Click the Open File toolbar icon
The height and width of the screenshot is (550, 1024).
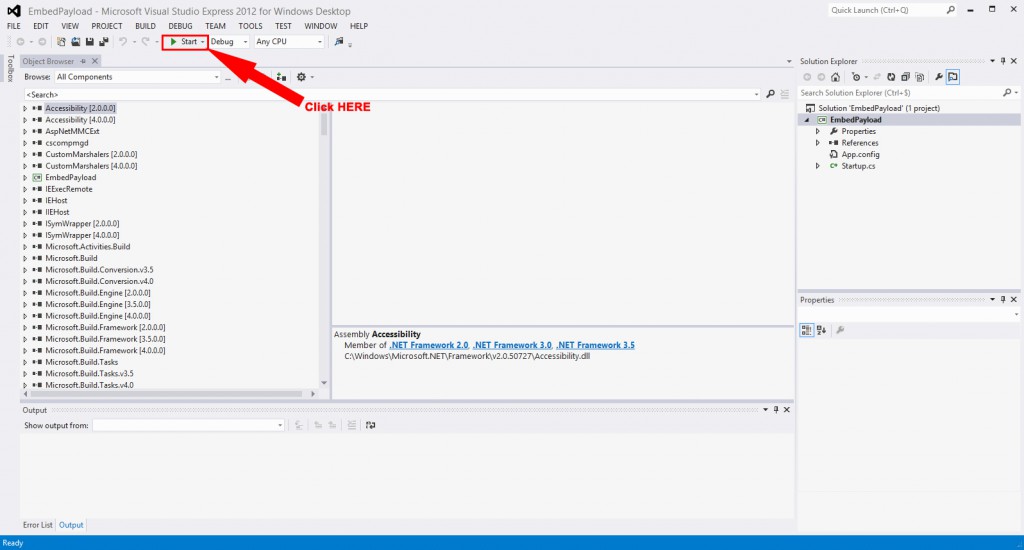coord(76,42)
